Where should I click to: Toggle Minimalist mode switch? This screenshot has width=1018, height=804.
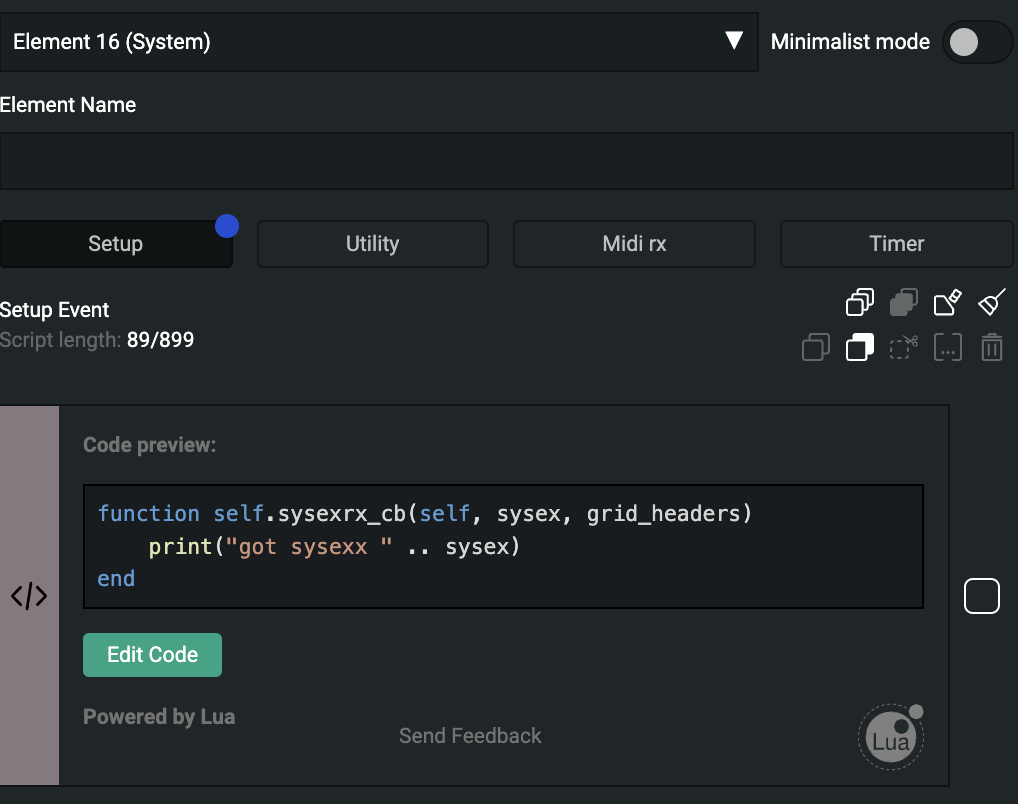coord(977,42)
